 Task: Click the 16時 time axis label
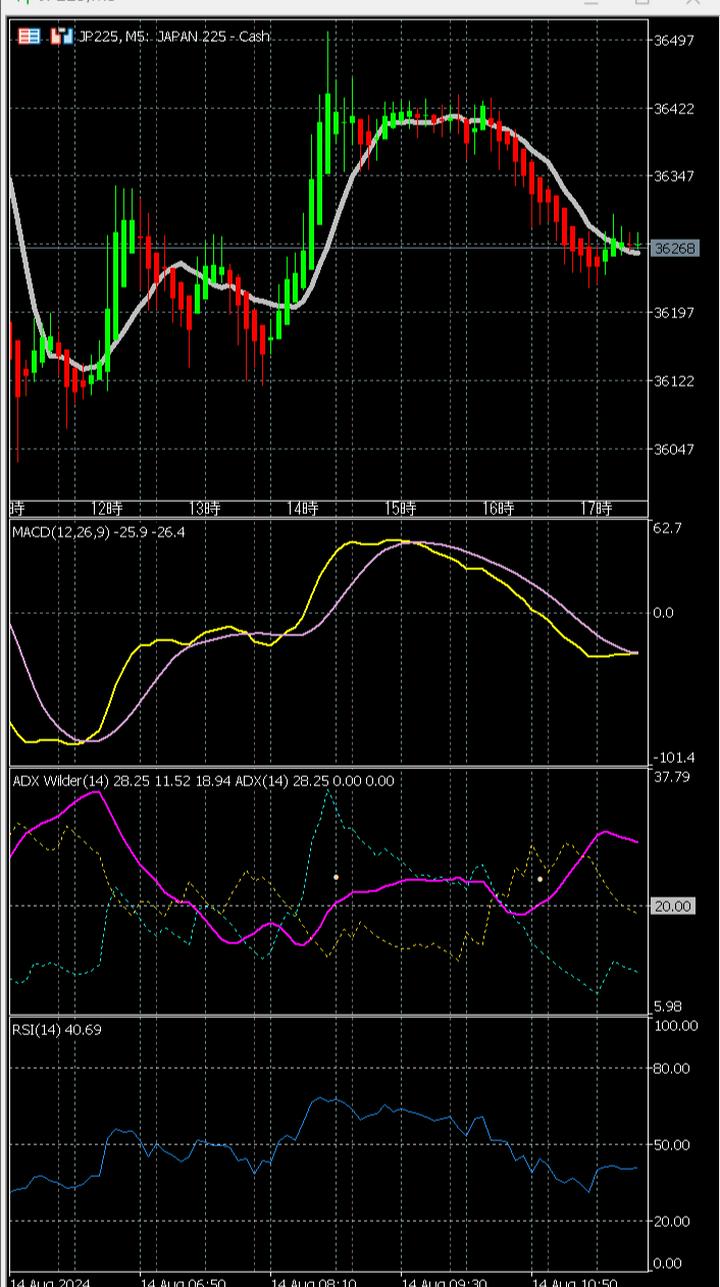500,508
